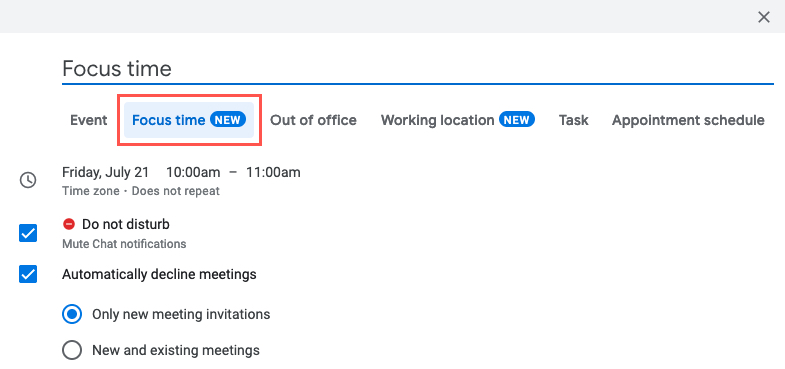Click the clock icon beside the date

pyautogui.click(x=28, y=180)
